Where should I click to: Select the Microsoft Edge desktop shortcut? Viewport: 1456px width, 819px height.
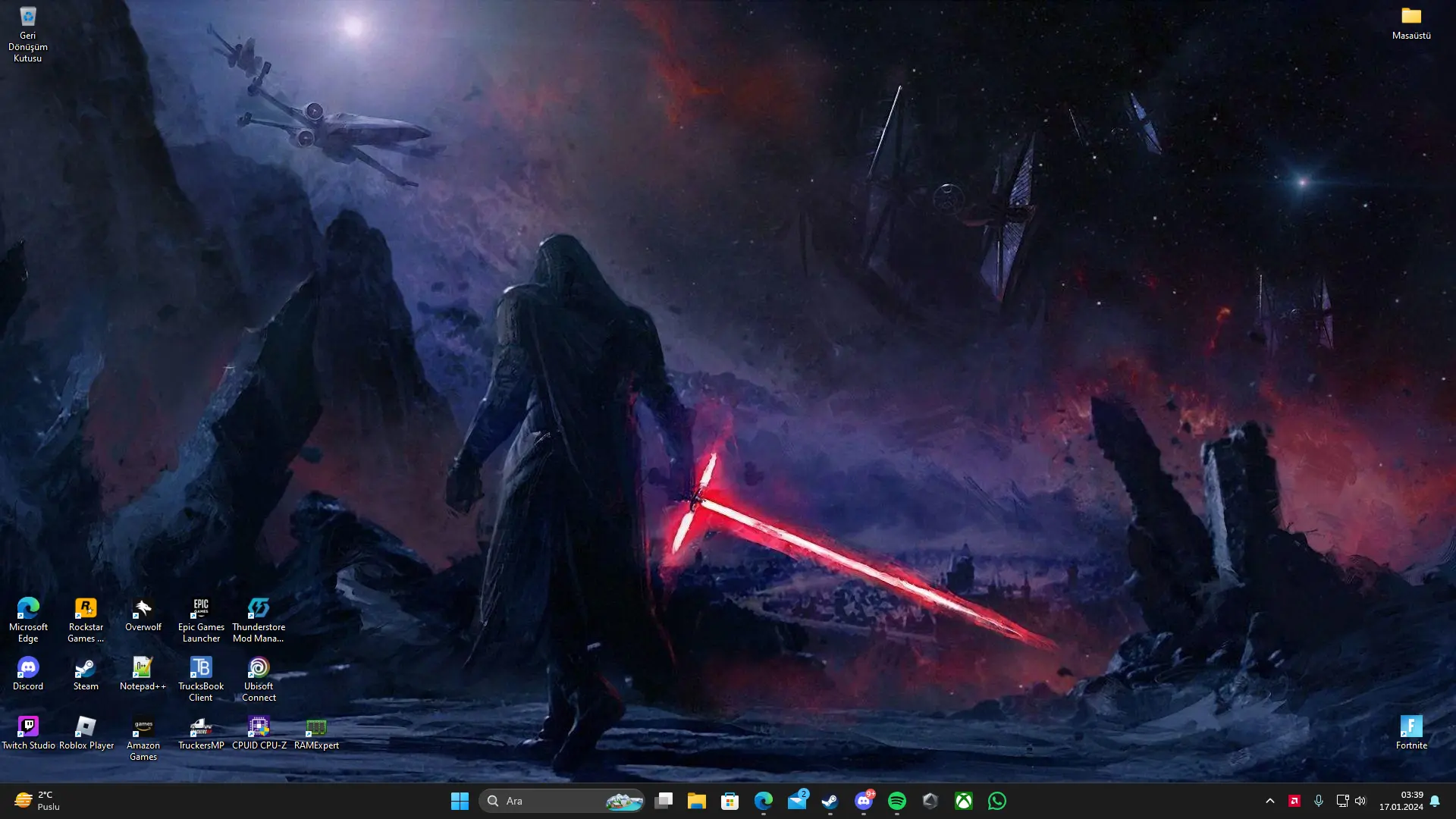point(28,620)
